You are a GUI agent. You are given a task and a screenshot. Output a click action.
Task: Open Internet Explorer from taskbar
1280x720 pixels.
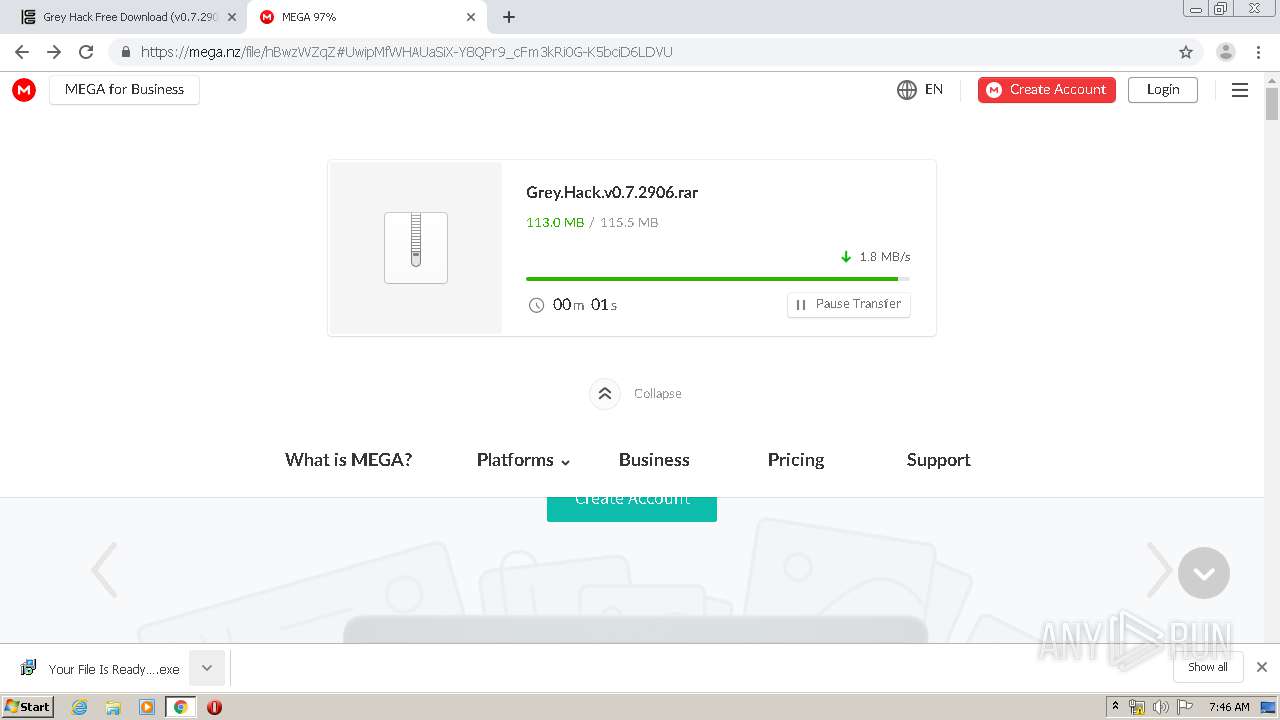coord(80,707)
